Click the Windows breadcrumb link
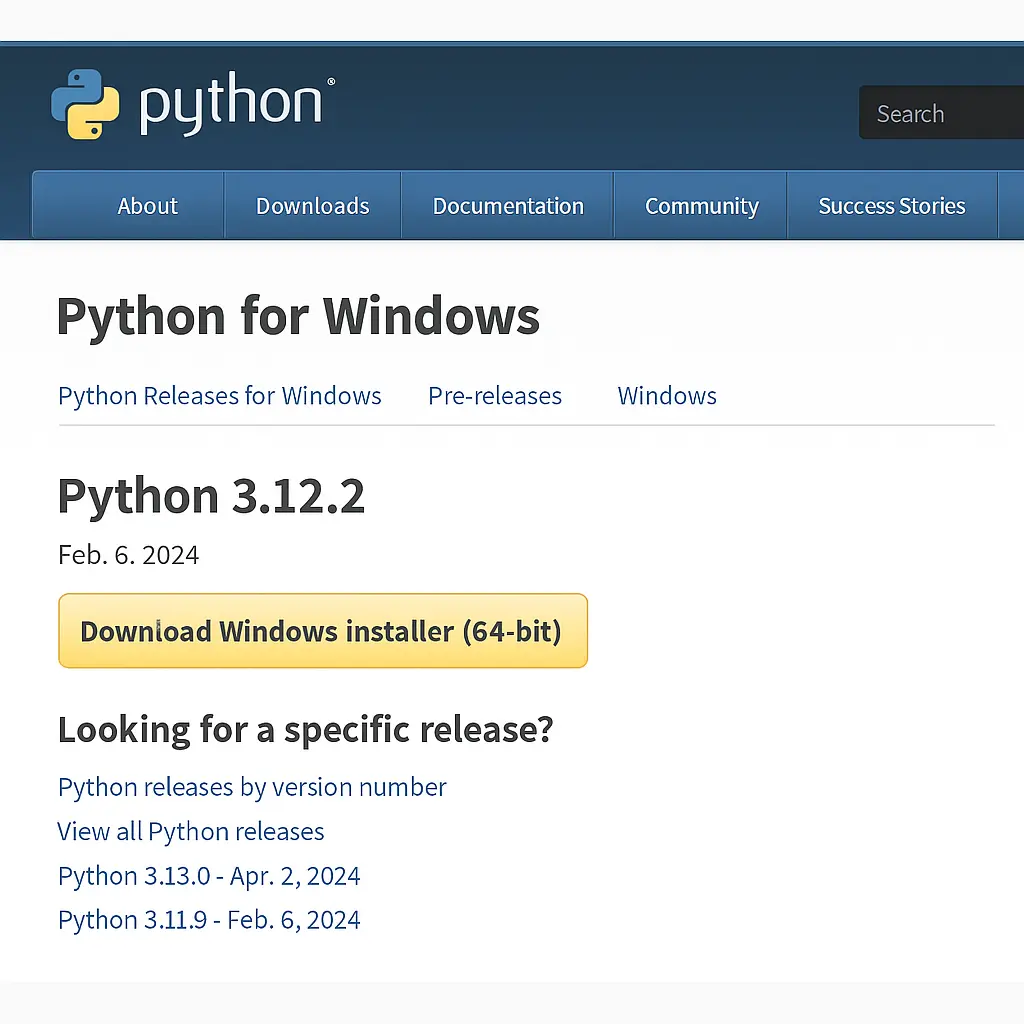Image resolution: width=1024 pixels, height=1024 pixels. tap(667, 396)
